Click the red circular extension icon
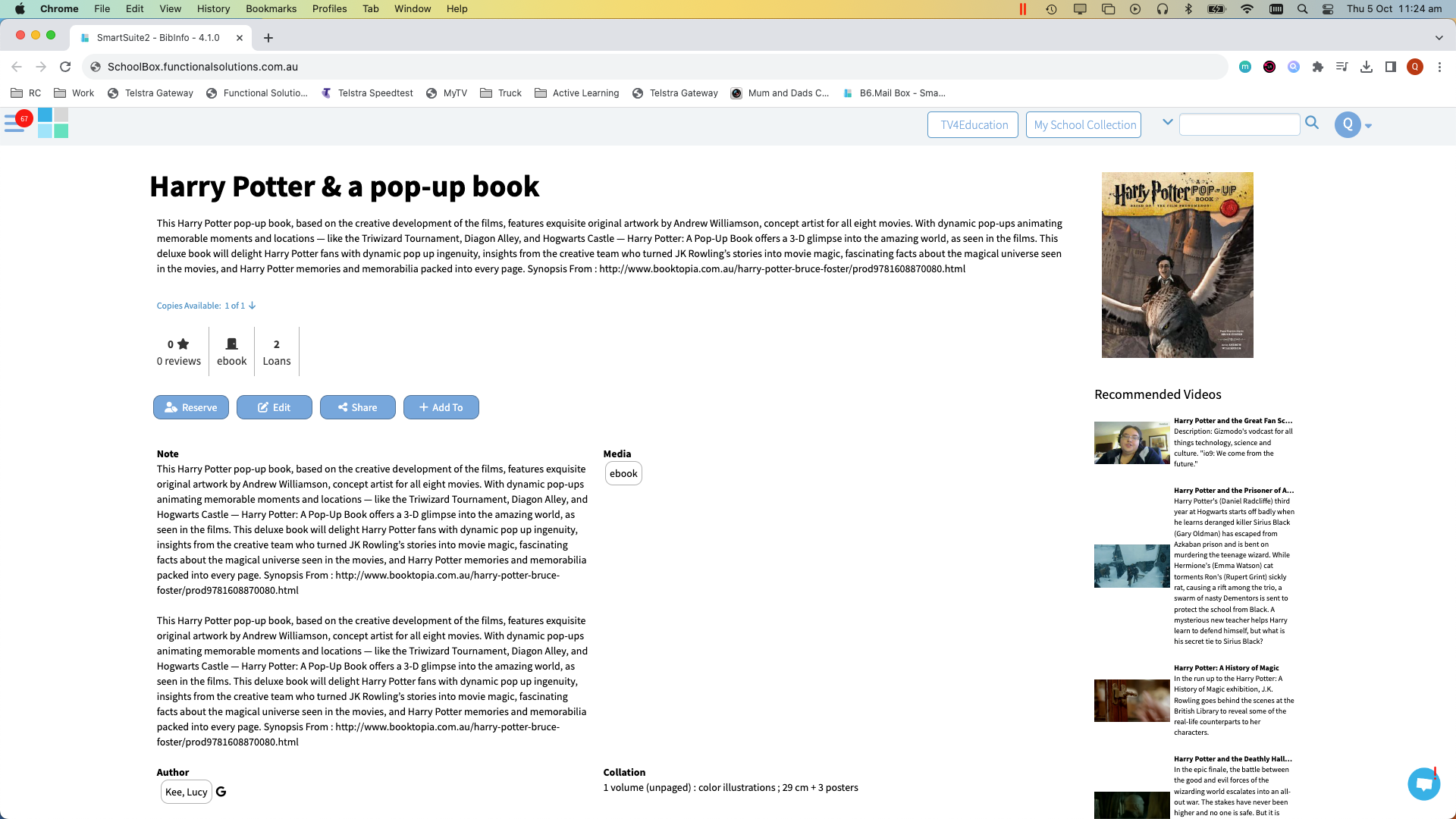 (x=1269, y=67)
